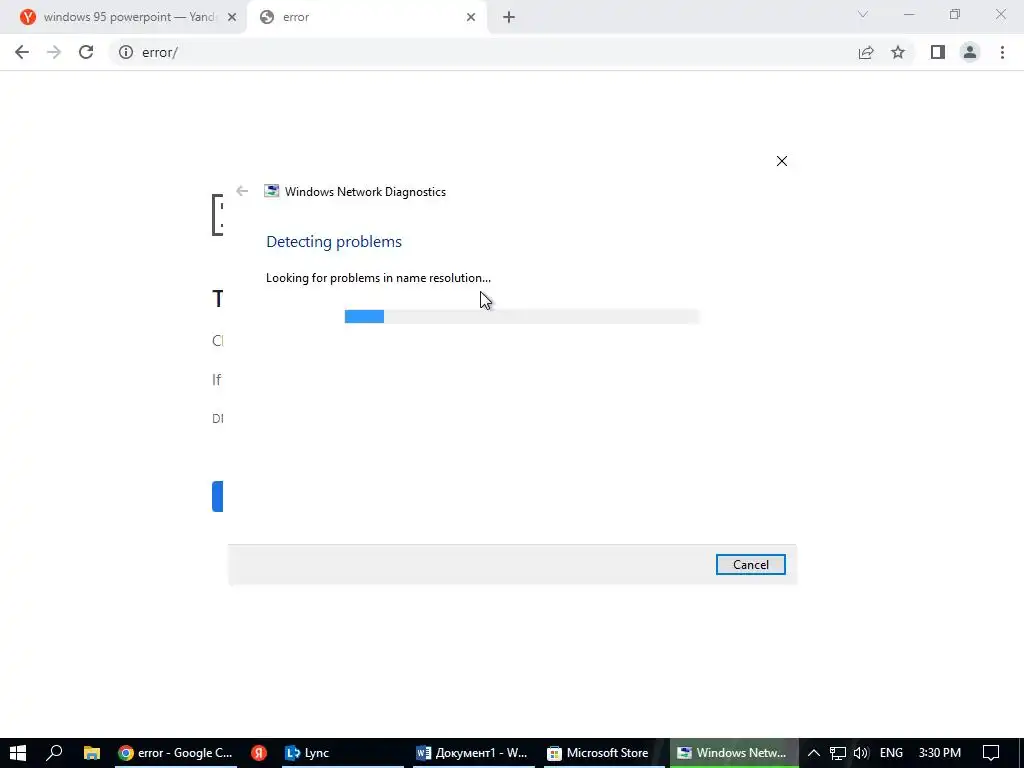The width and height of the screenshot is (1024, 768).
Task: Select the error browser tab
Action: click(366, 17)
